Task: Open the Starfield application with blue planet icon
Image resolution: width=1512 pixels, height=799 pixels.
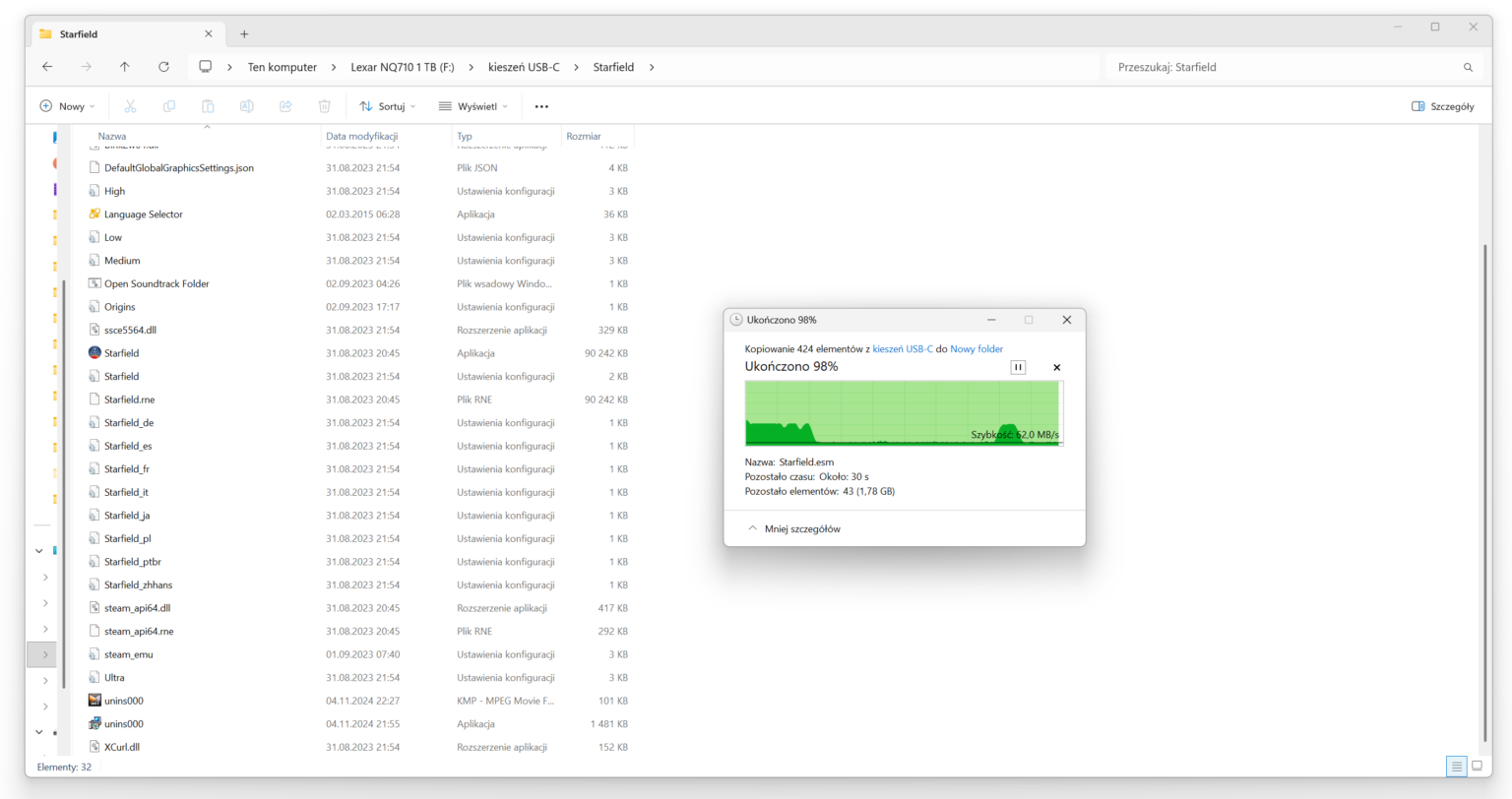Action: (119, 352)
